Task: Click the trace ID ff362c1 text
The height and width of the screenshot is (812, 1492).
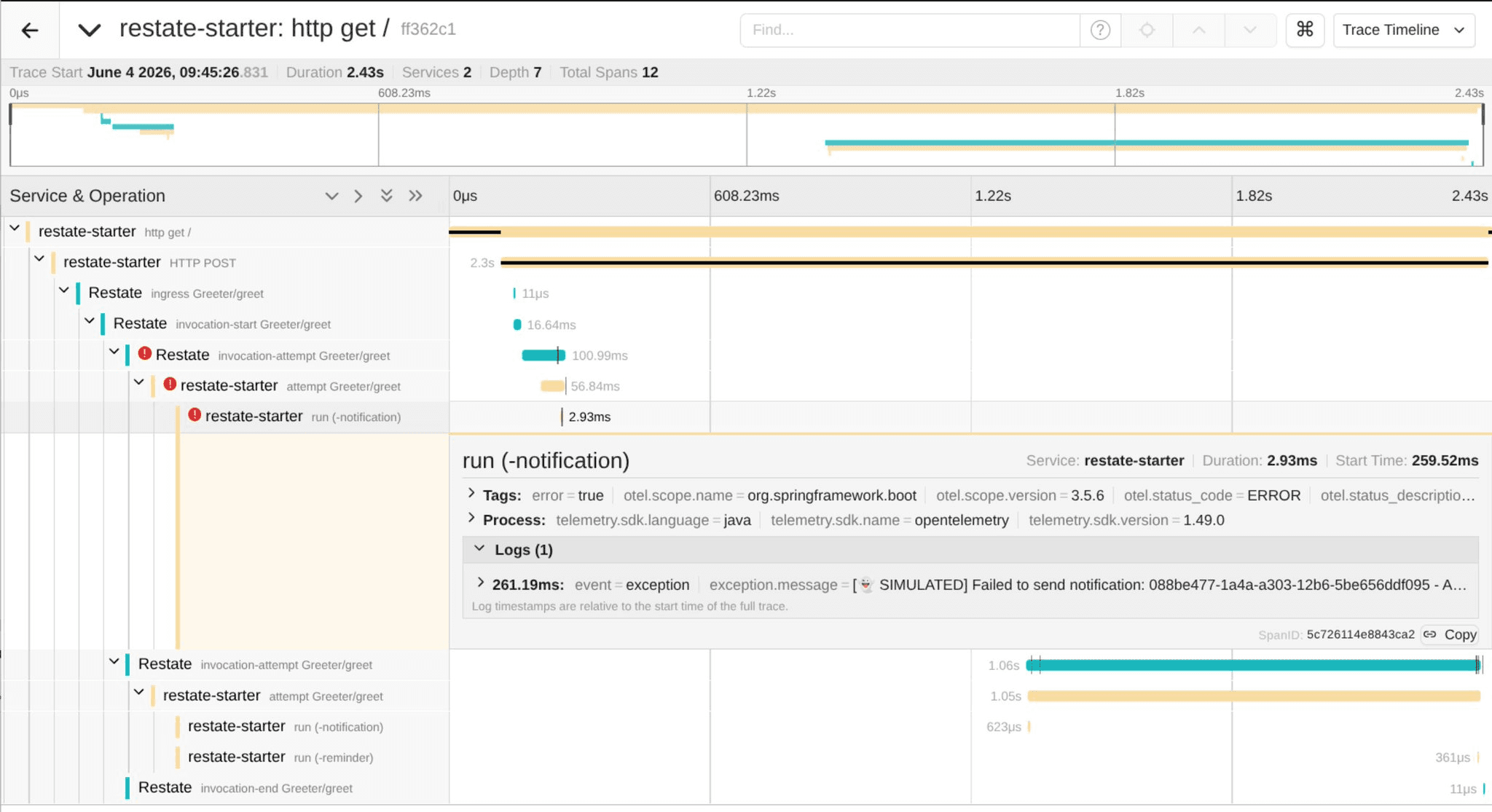Action: (428, 29)
